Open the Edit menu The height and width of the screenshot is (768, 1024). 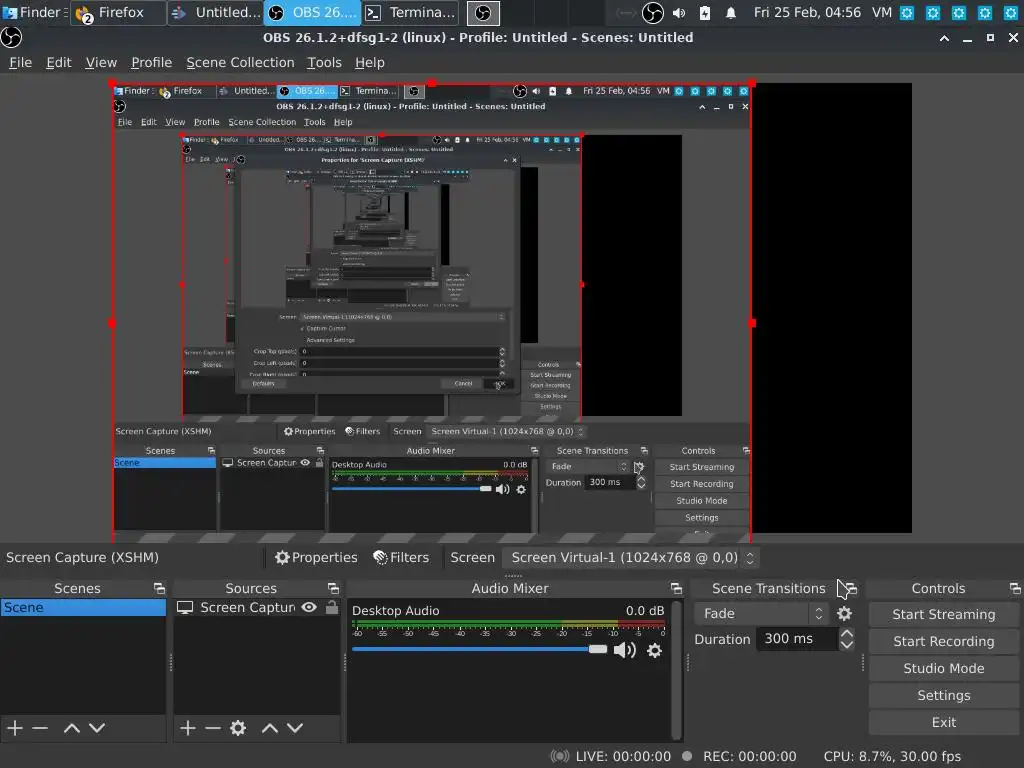(59, 63)
